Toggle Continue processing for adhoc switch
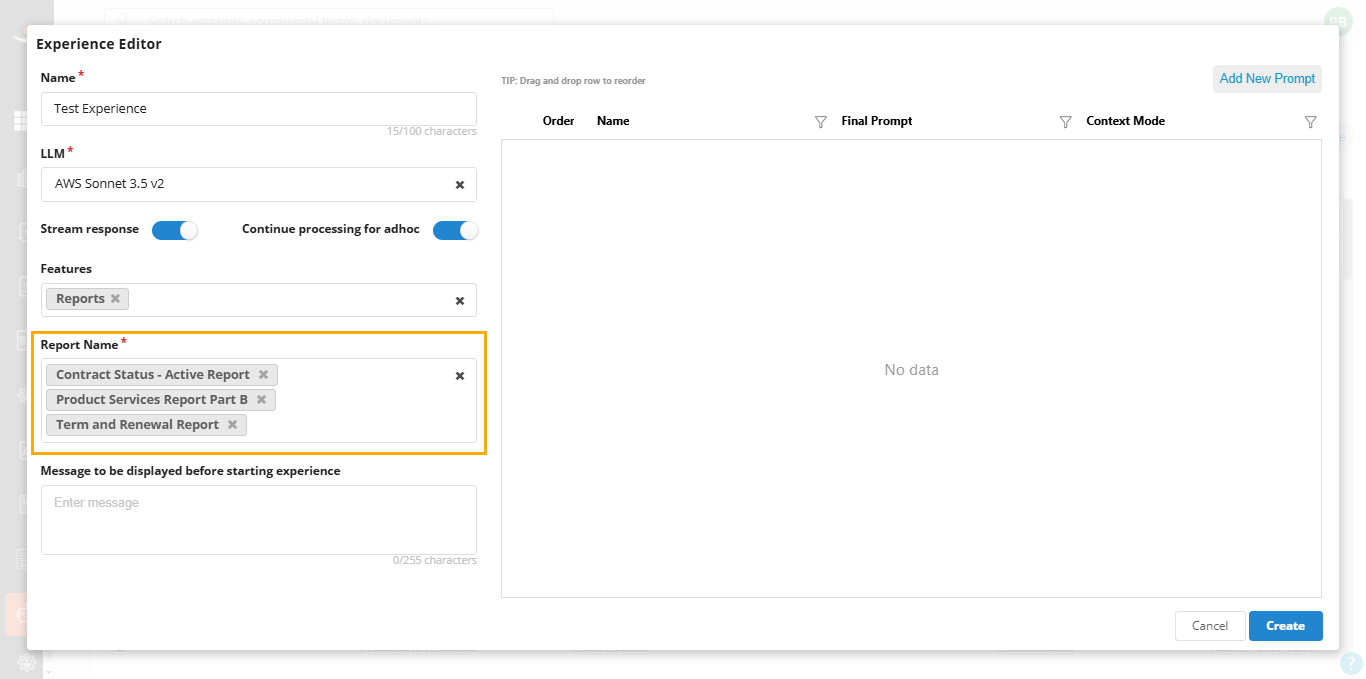Viewport: 1366px width, 679px height. pos(456,230)
